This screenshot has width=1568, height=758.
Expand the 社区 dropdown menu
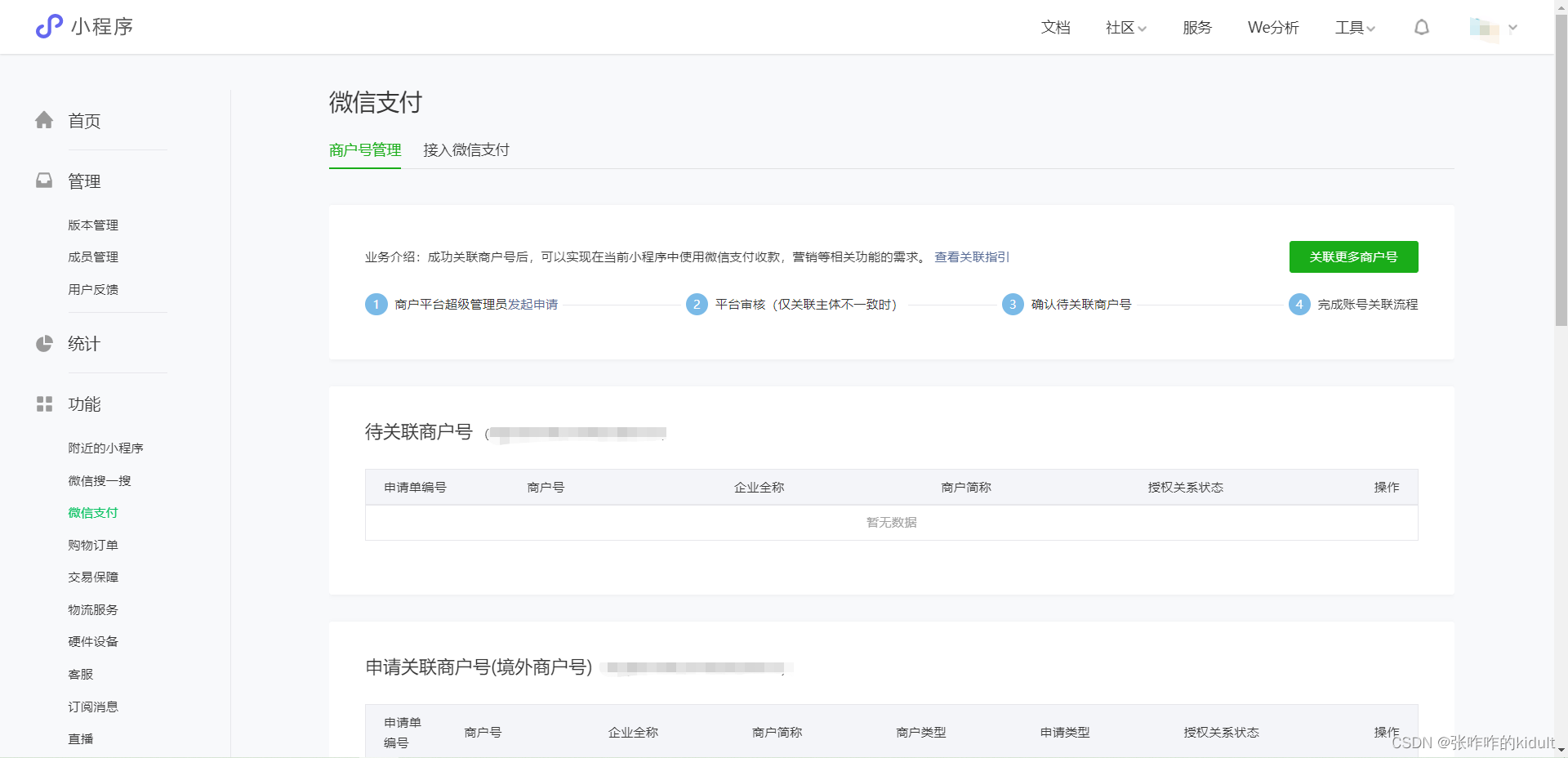point(1126,28)
